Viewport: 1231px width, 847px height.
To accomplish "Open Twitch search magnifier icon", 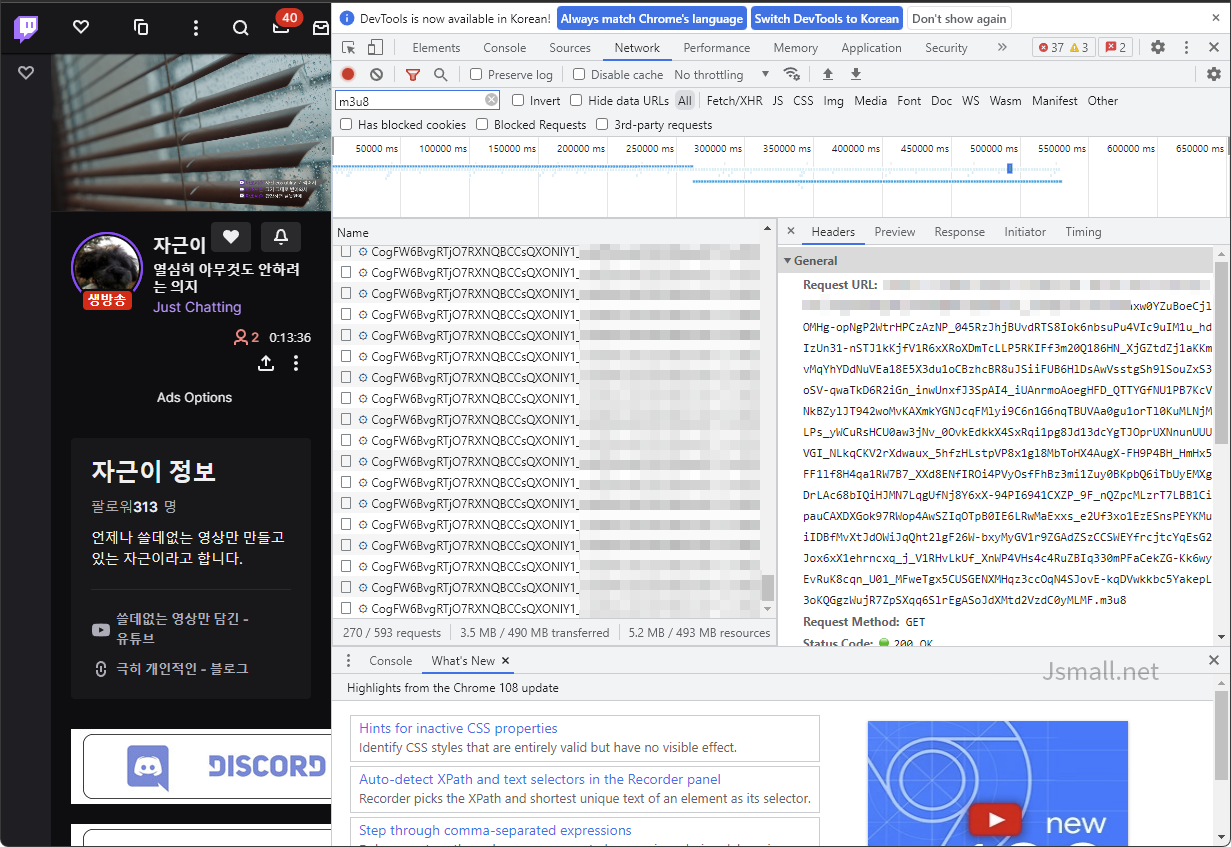I will 240,28.
